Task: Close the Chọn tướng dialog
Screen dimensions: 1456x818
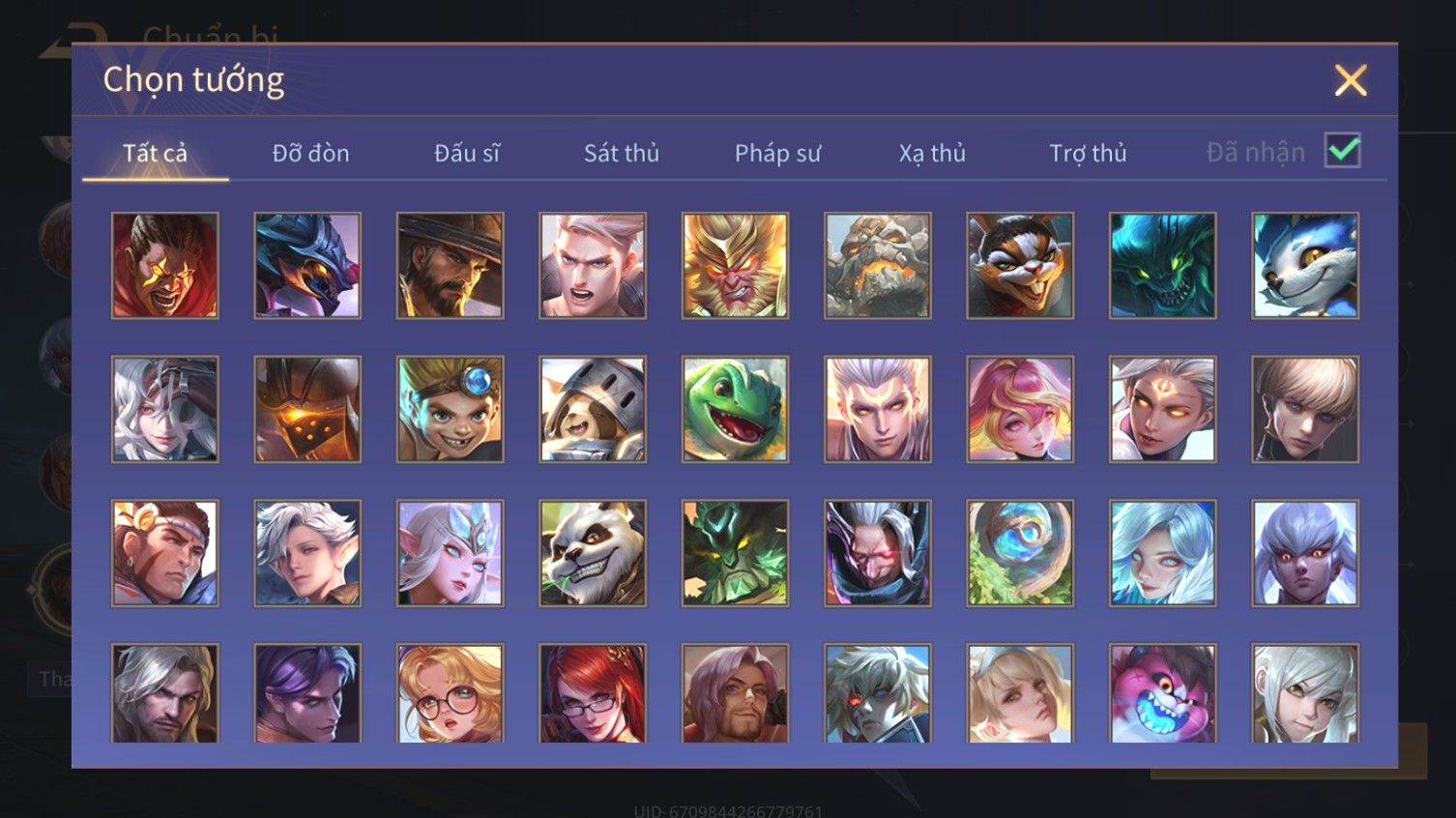Action: click(1351, 80)
